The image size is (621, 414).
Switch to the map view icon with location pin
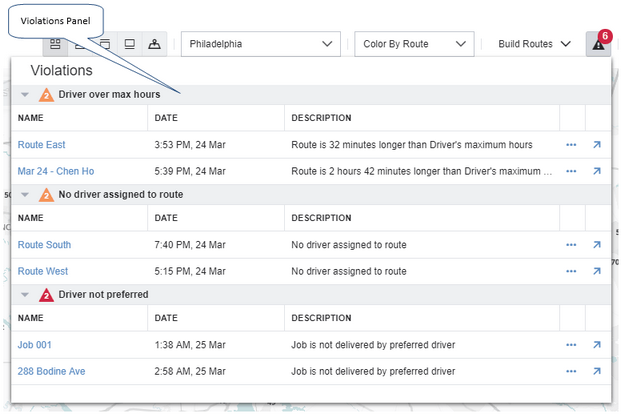(x=154, y=44)
